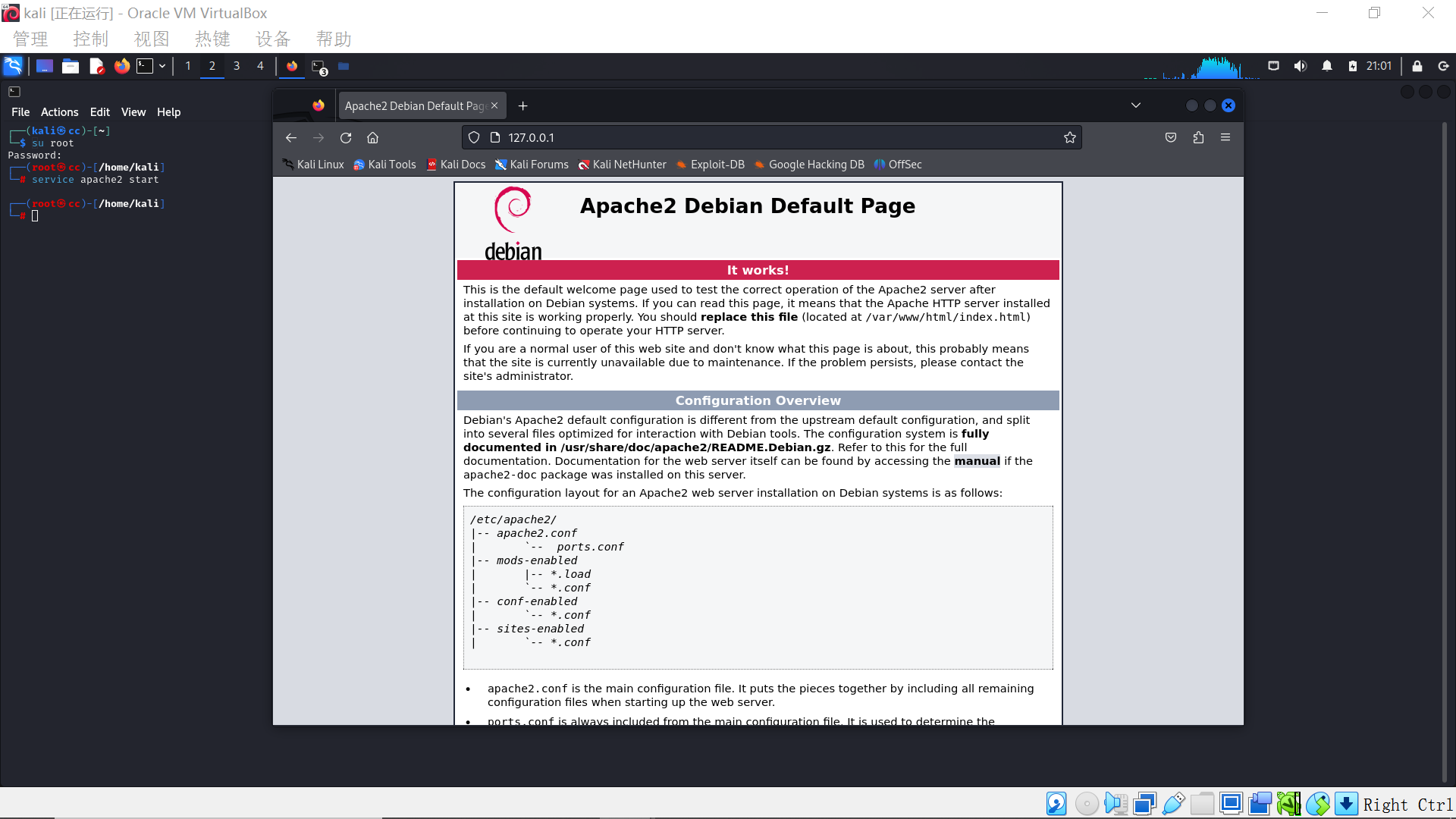Open the Kali Forums bookmark
The width and height of the screenshot is (1456, 819).
coord(532,165)
